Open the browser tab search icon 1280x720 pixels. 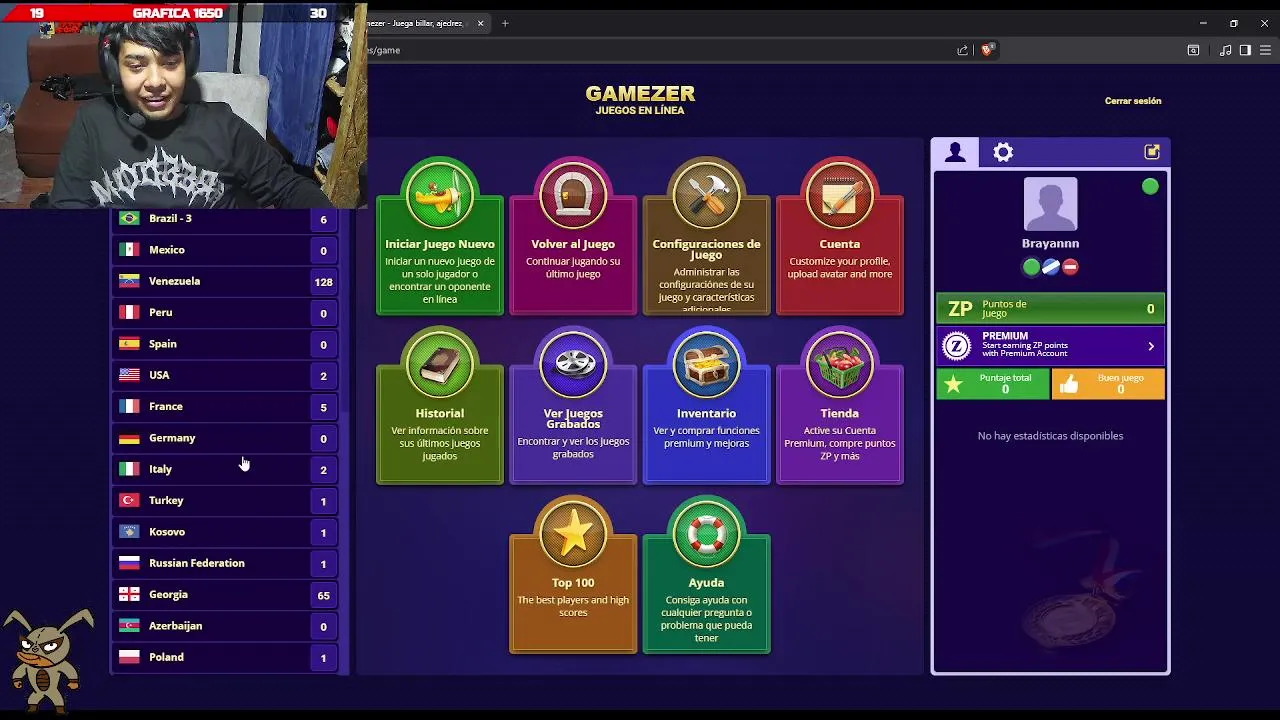pos(1193,50)
